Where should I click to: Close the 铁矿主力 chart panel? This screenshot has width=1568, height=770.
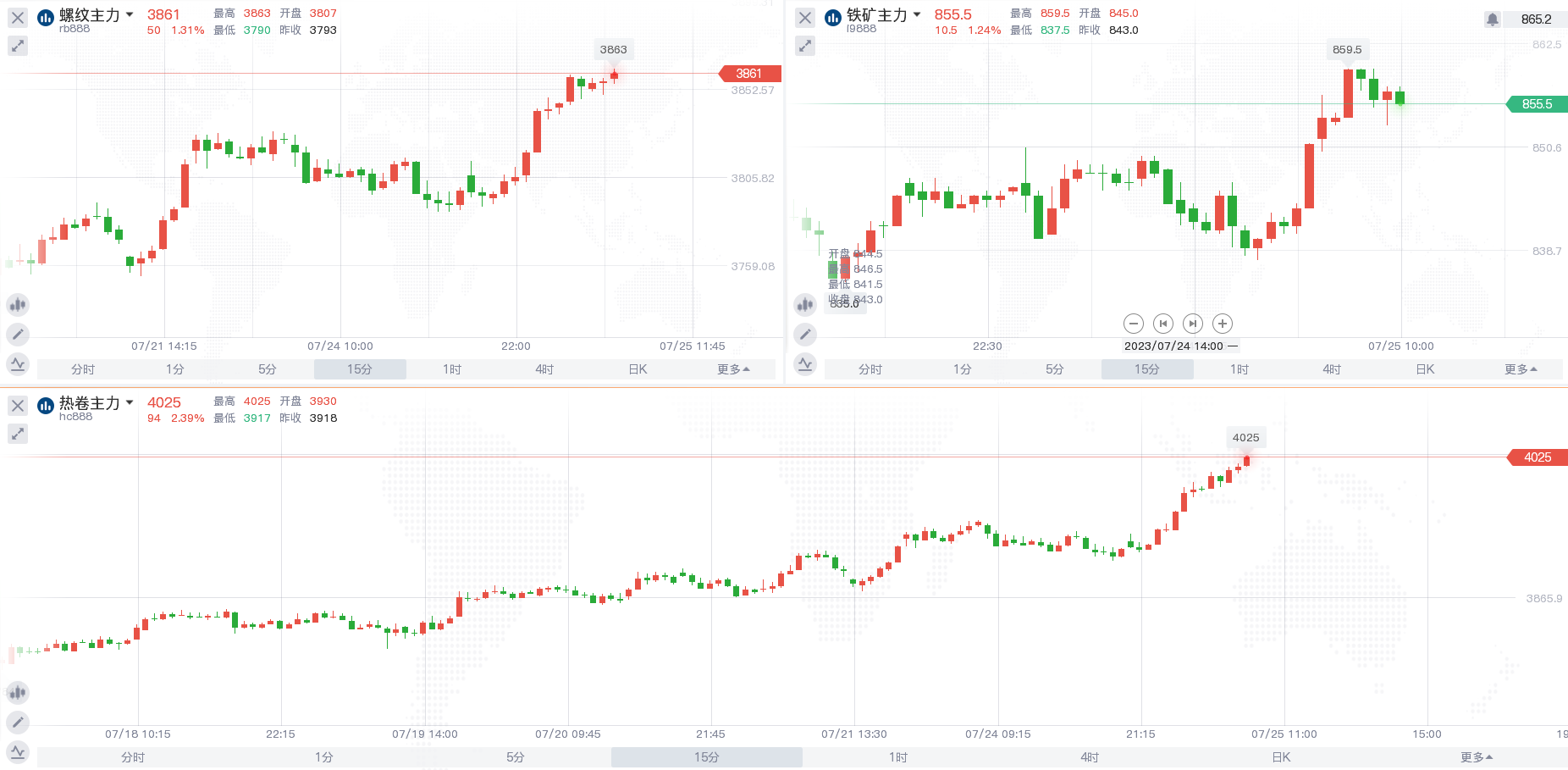pyautogui.click(x=805, y=18)
